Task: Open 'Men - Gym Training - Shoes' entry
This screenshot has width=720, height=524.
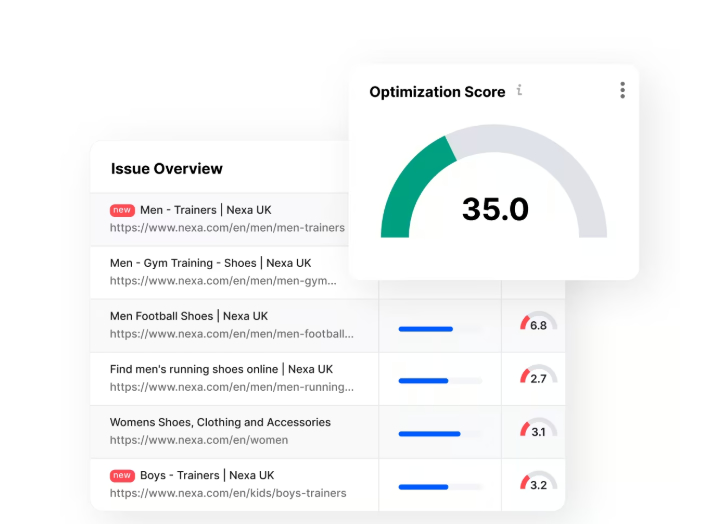Action: coord(210,263)
